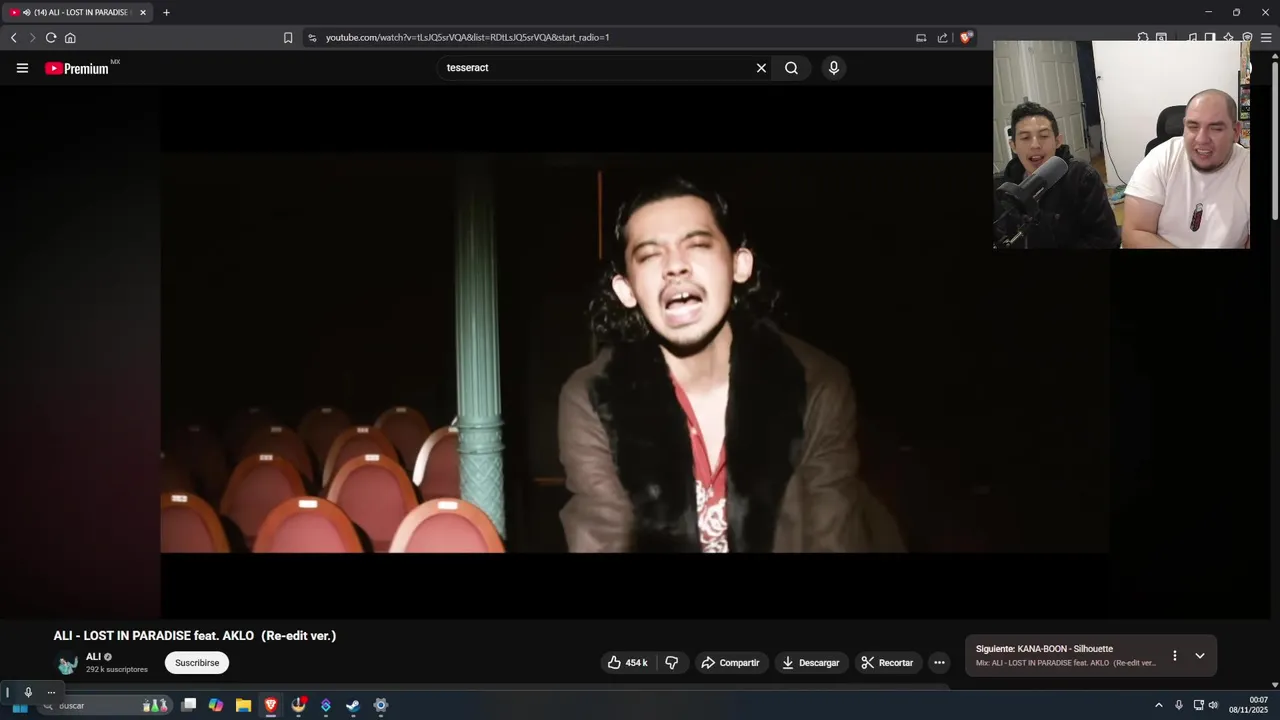The width and height of the screenshot is (1280, 720).
Task: Open Settings gear on taskbar
Action: [x=380, y=706]
